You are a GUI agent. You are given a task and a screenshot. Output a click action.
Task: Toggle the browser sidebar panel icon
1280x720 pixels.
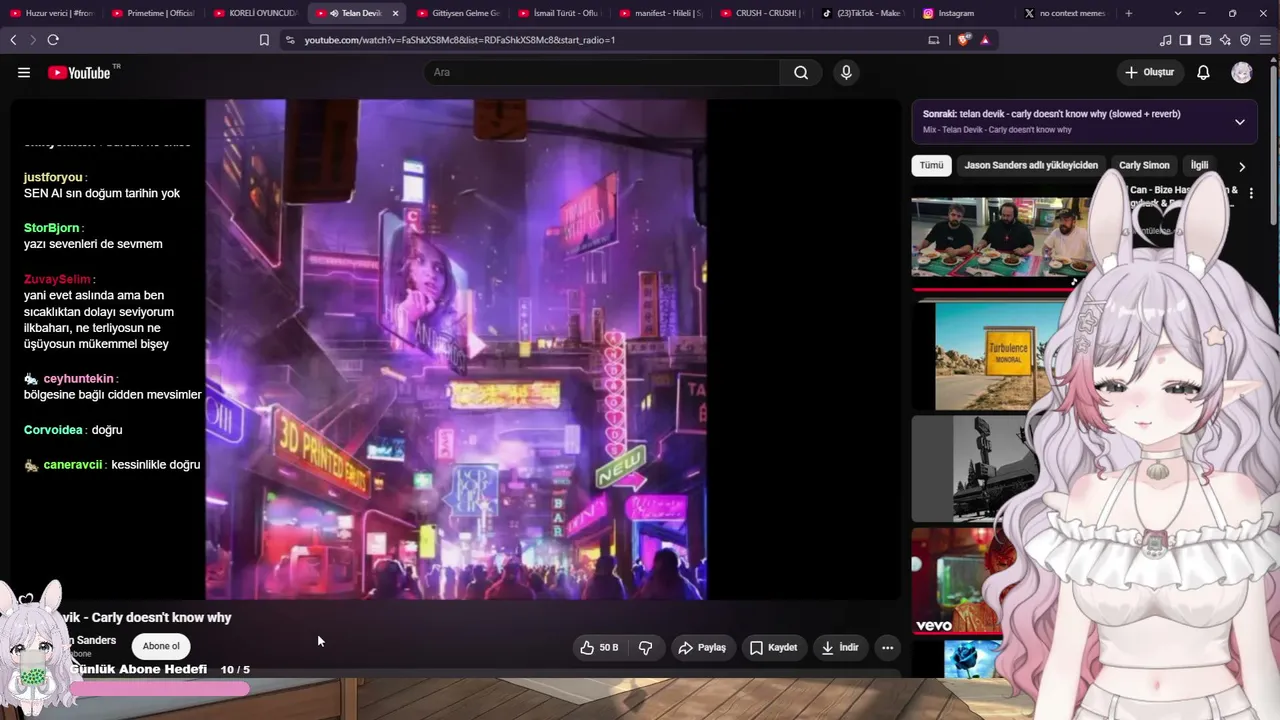(x=1185, y=40)
